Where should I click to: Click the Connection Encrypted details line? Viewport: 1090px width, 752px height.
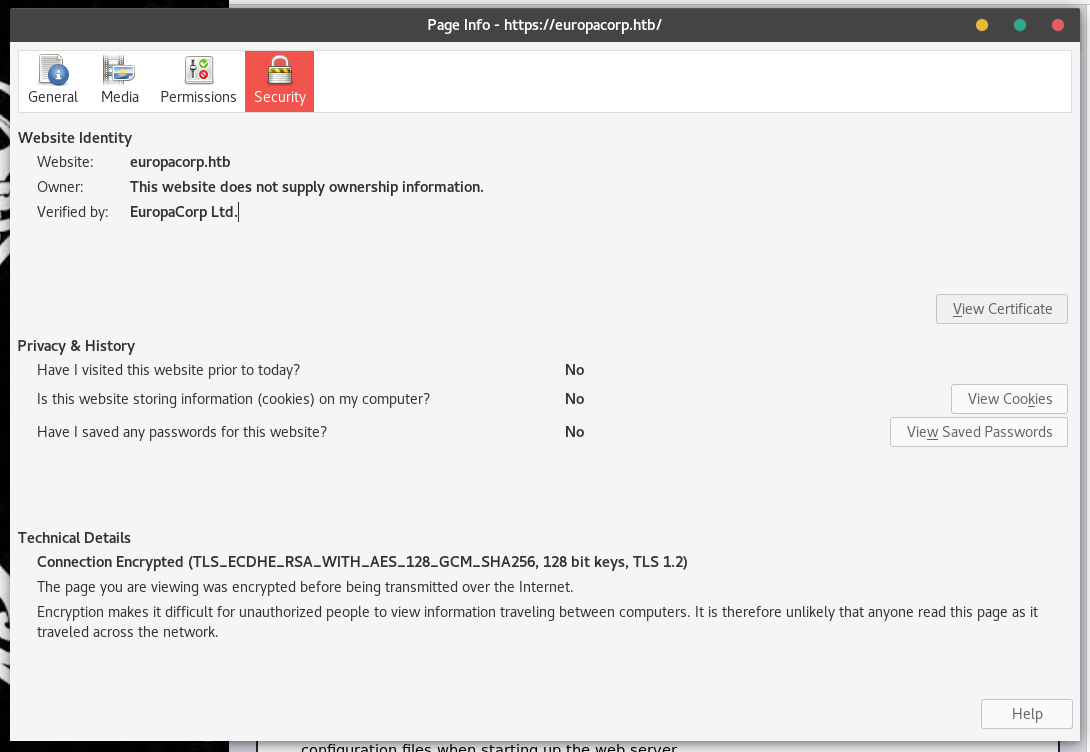(x=362, y=562)
